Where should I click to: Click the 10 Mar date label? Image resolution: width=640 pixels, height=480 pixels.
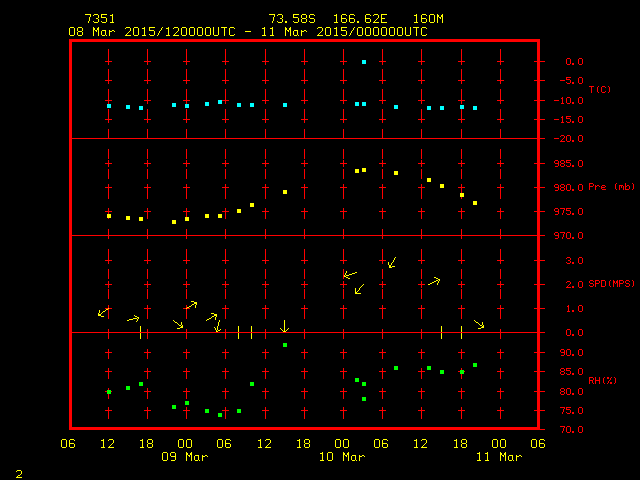[x=342, y=457]
